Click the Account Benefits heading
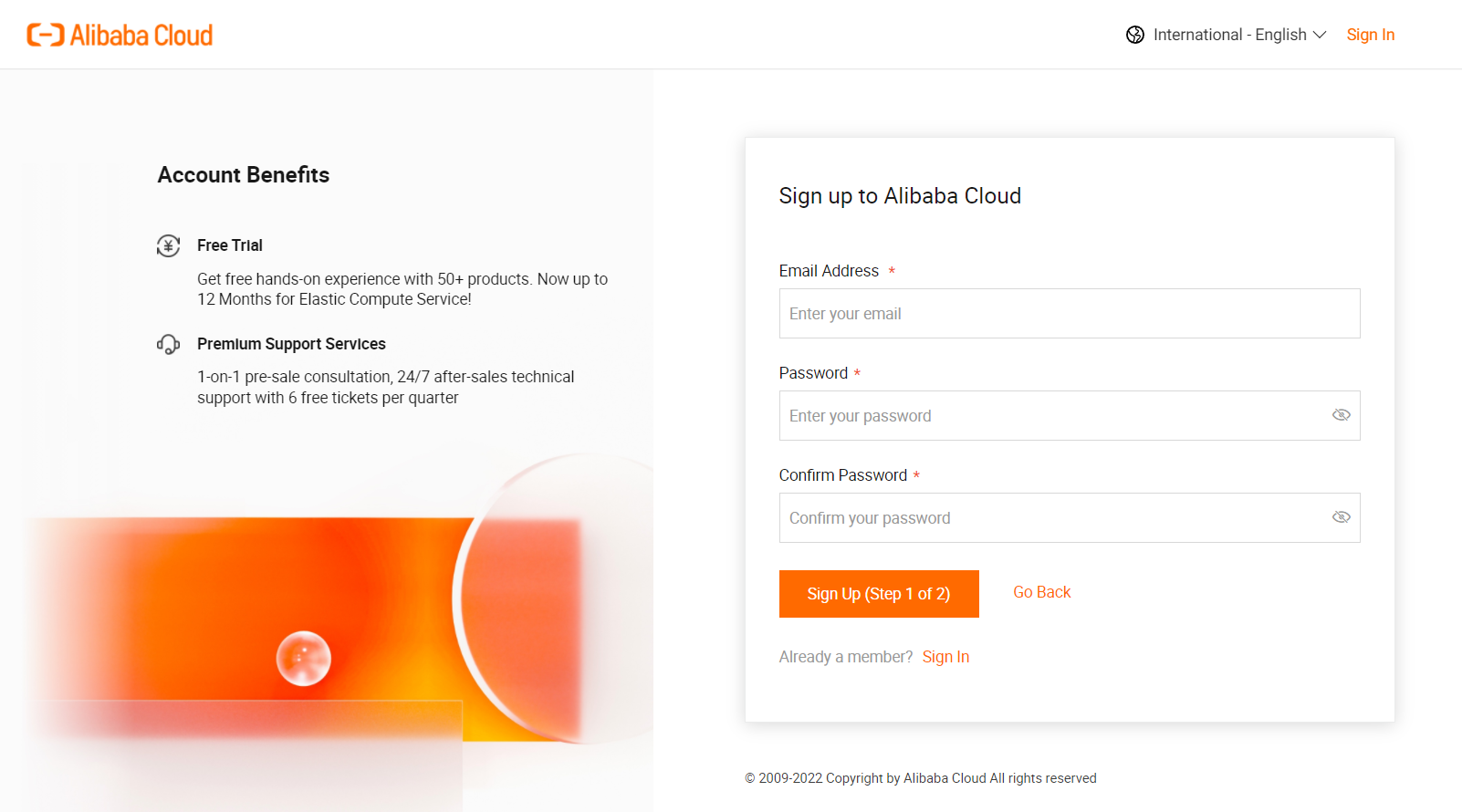1462x812 pixels. tap(244, 175)
